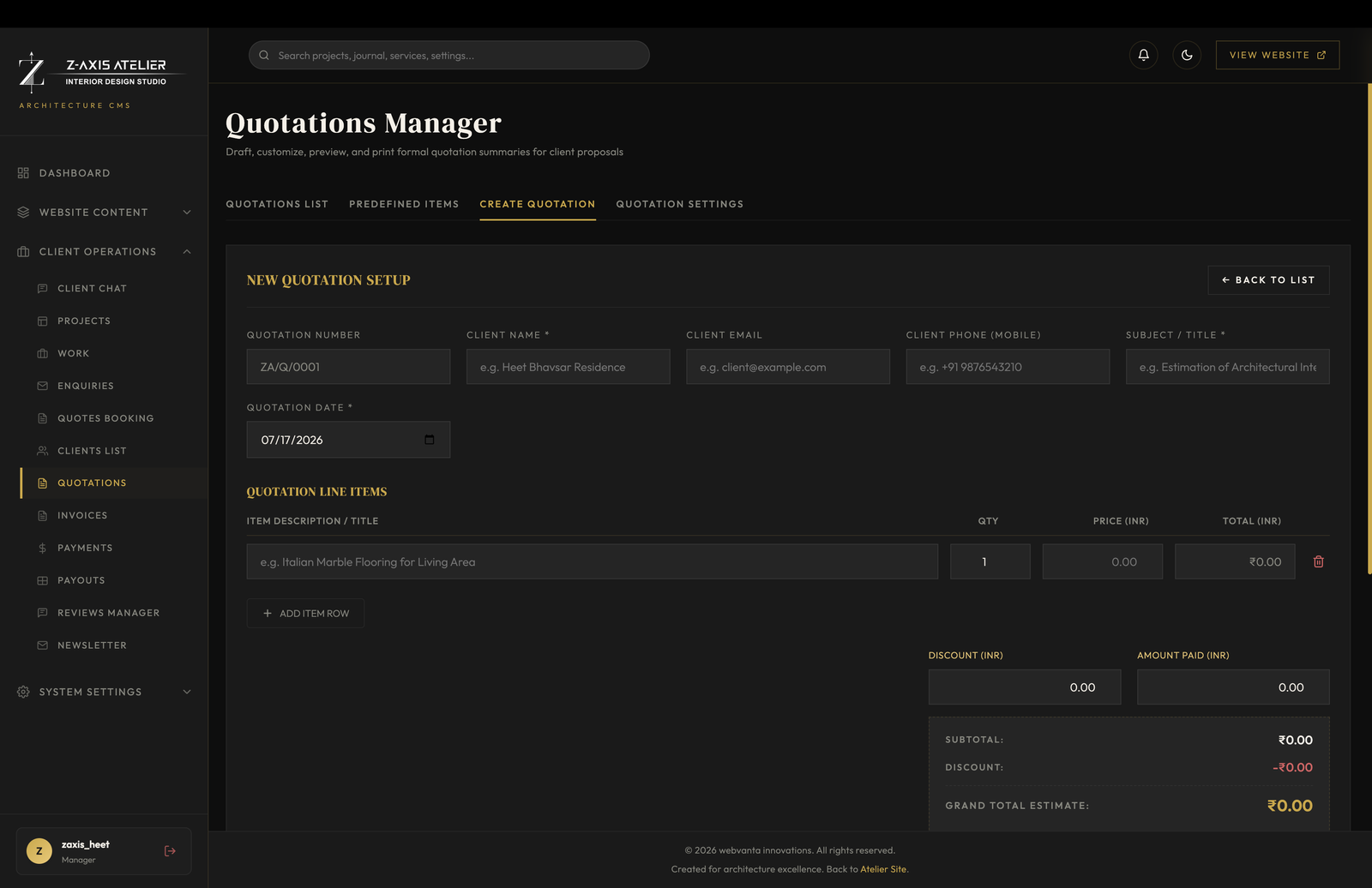Collapse Client Operations chevron
This screenshot has height=888, width=1372.
coord(187,252)
